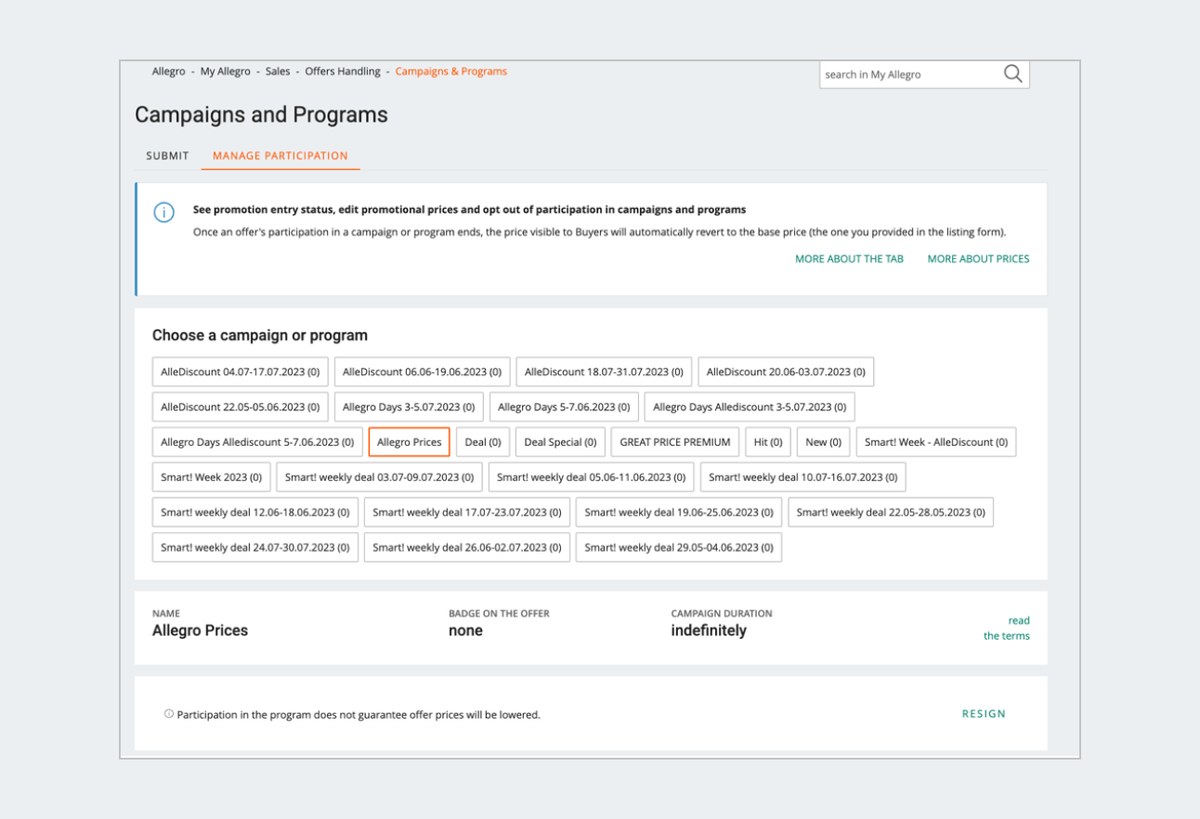Image resolution: width=1200 pixels, height=819 pixels.
Task: Choose Smart! weekly deal 29.05-04.06.2023
Action: pyautogui.click(x=679, y=547)
